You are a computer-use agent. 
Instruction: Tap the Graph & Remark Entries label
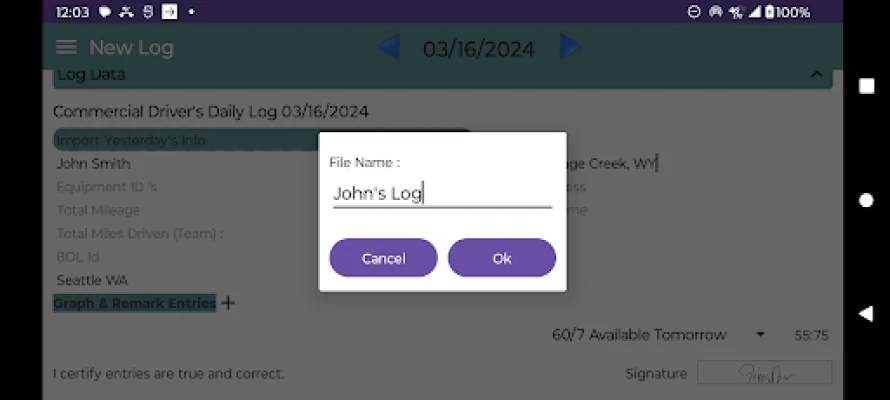pos(135,303)
